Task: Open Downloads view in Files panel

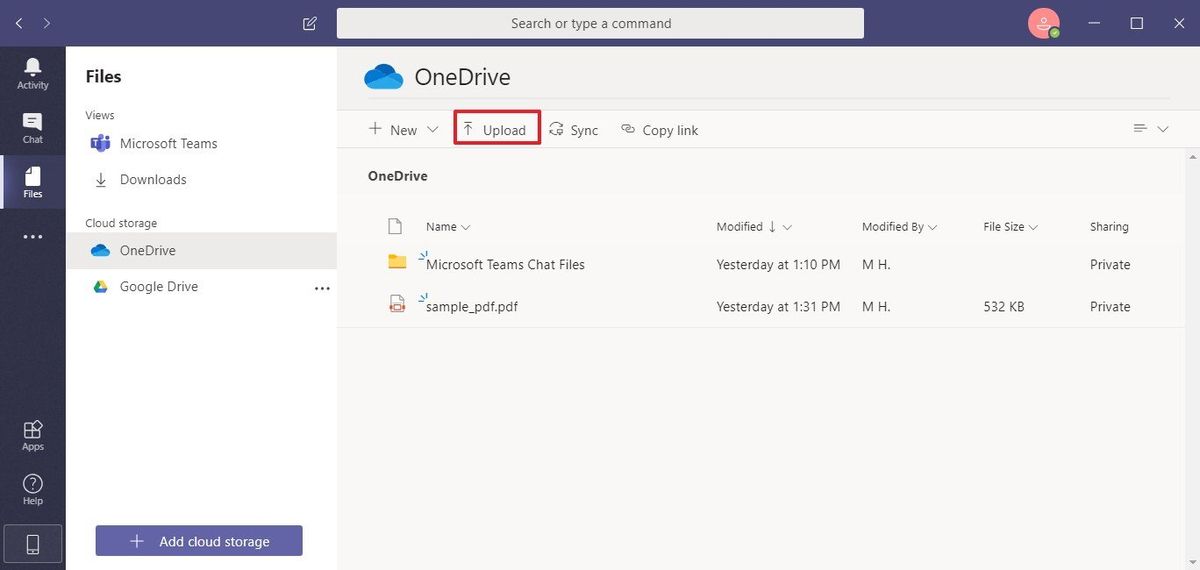Action: click(153, 180)
